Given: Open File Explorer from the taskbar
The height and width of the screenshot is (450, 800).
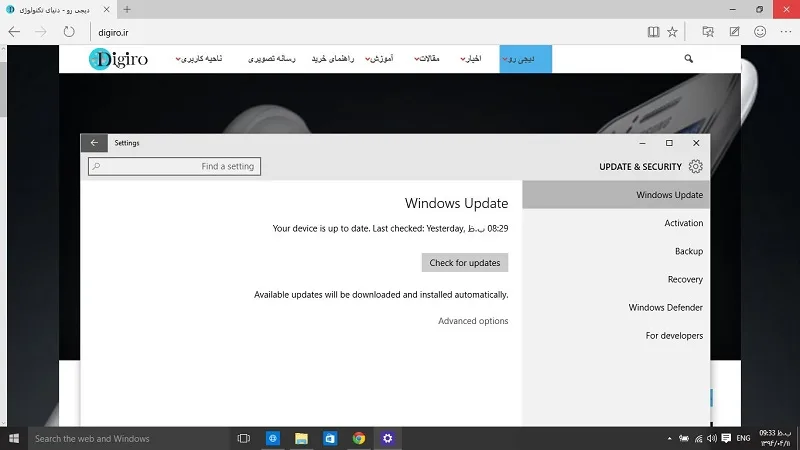Looking at the screenshot, I should [302, 438].
